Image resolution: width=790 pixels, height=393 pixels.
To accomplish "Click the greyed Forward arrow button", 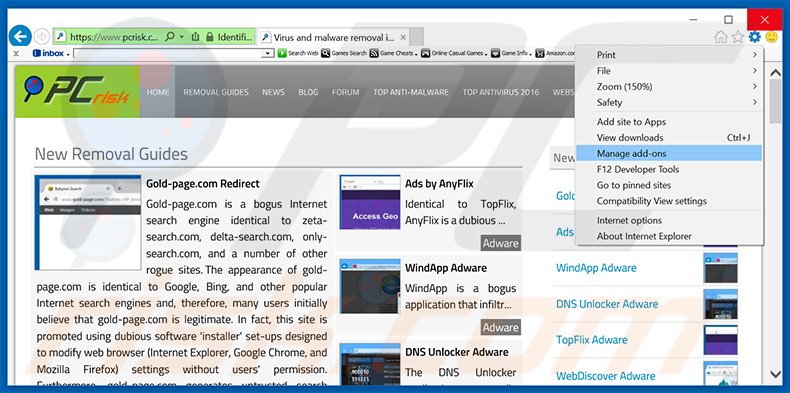I will coord(42,37).
